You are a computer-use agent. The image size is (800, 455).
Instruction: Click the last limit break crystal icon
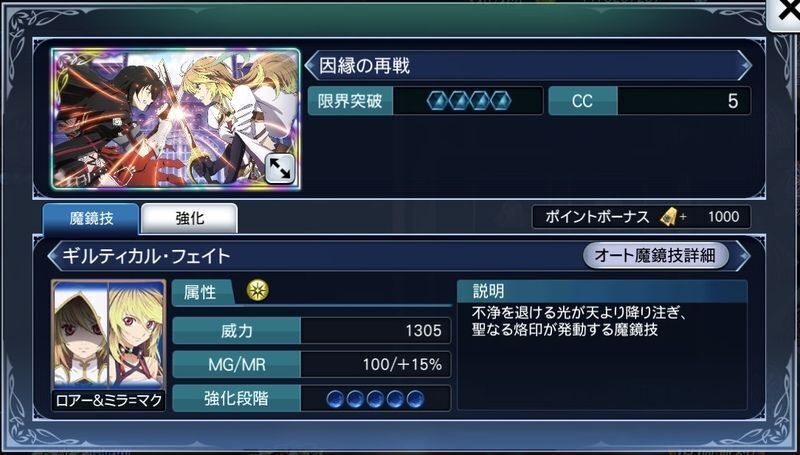click(x=501, y=101)
